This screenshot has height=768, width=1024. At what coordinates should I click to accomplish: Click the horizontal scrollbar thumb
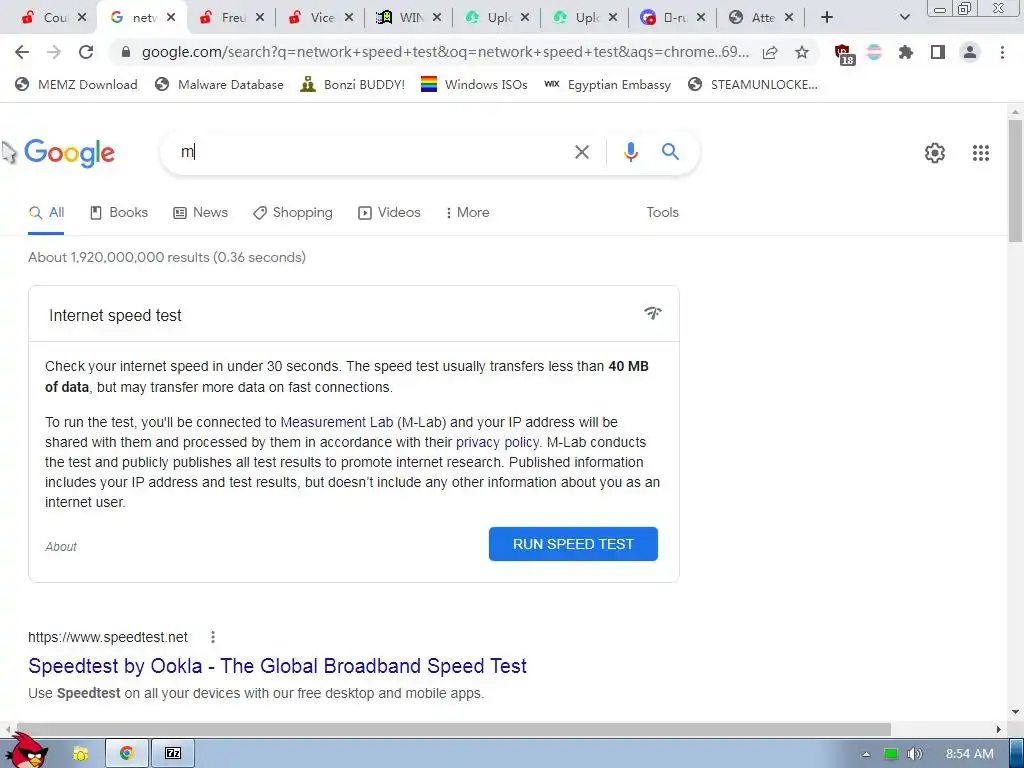(x=454, y=729)
